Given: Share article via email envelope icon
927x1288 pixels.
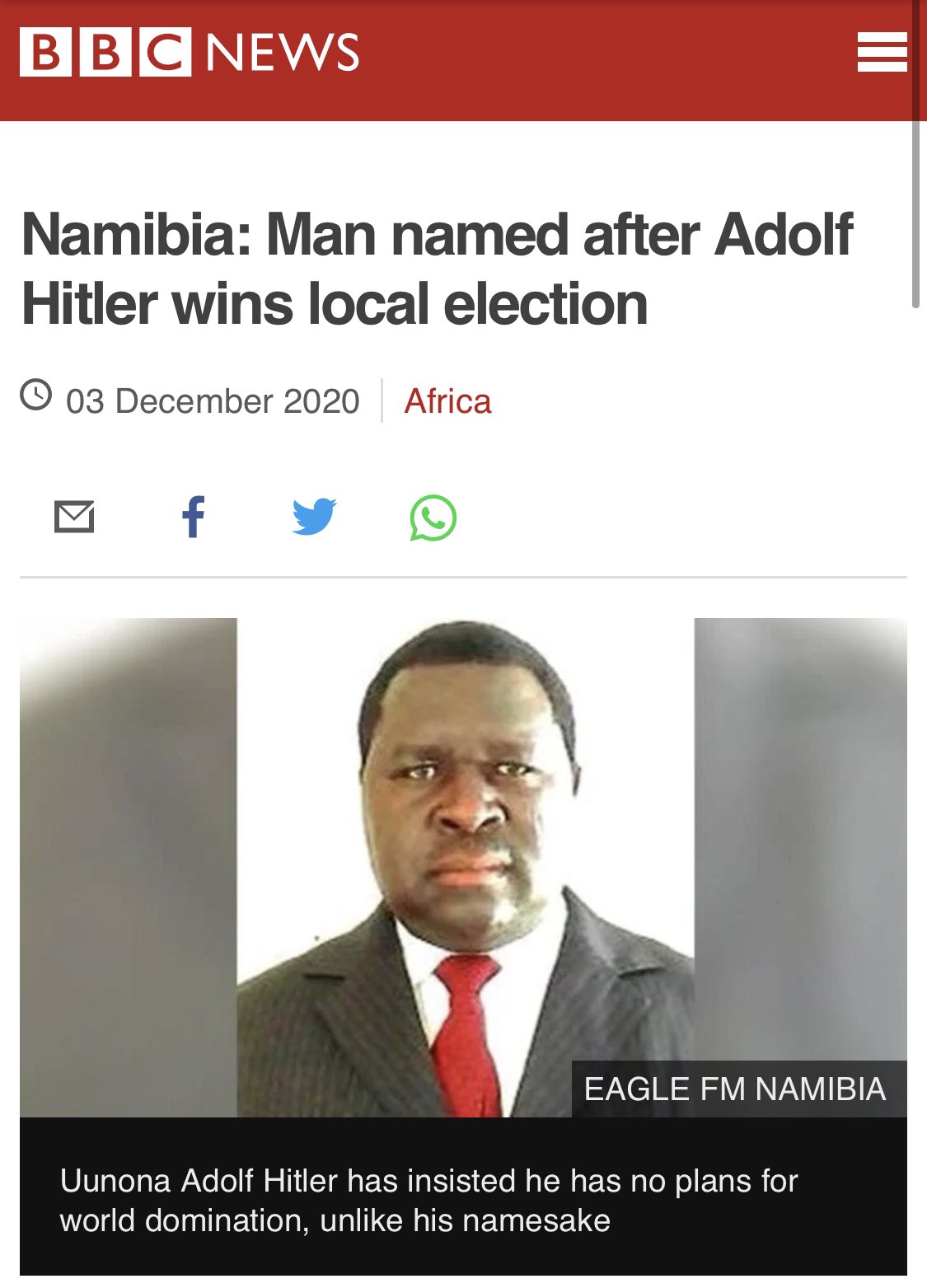Looking at the screenshot, I should click(x=74, y=517).
